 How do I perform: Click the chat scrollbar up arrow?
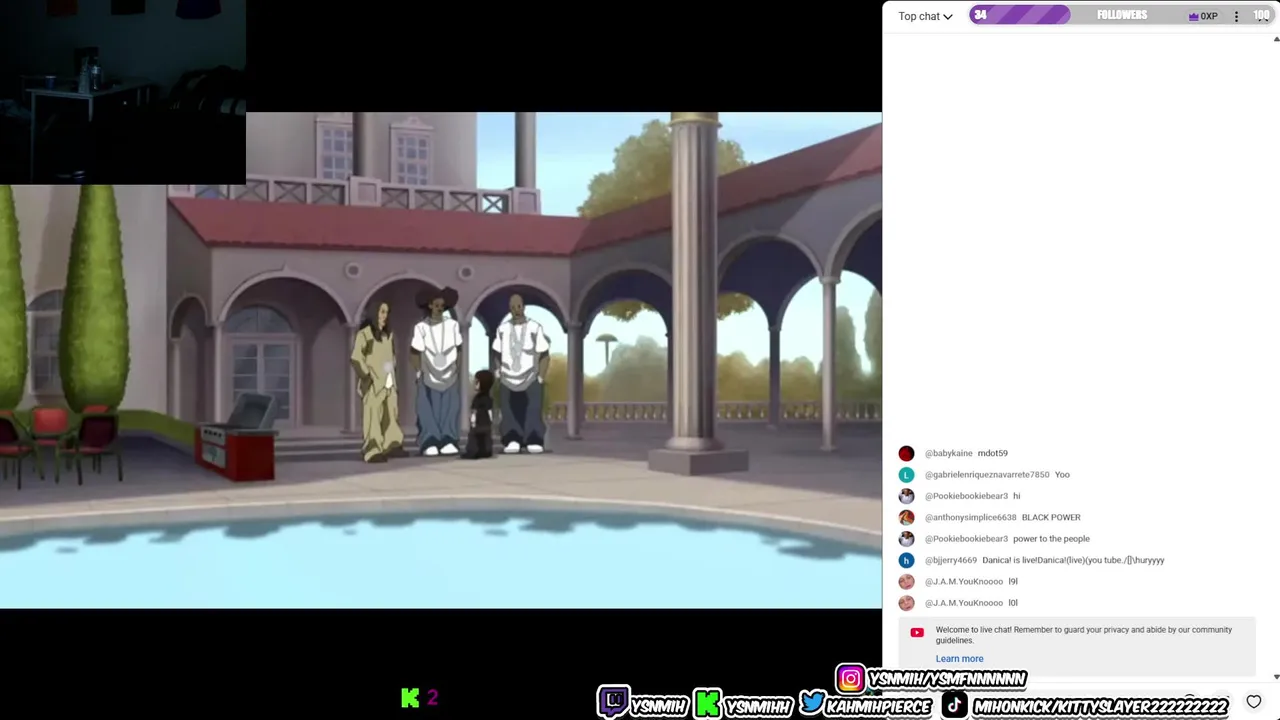tap(1275, 40)
